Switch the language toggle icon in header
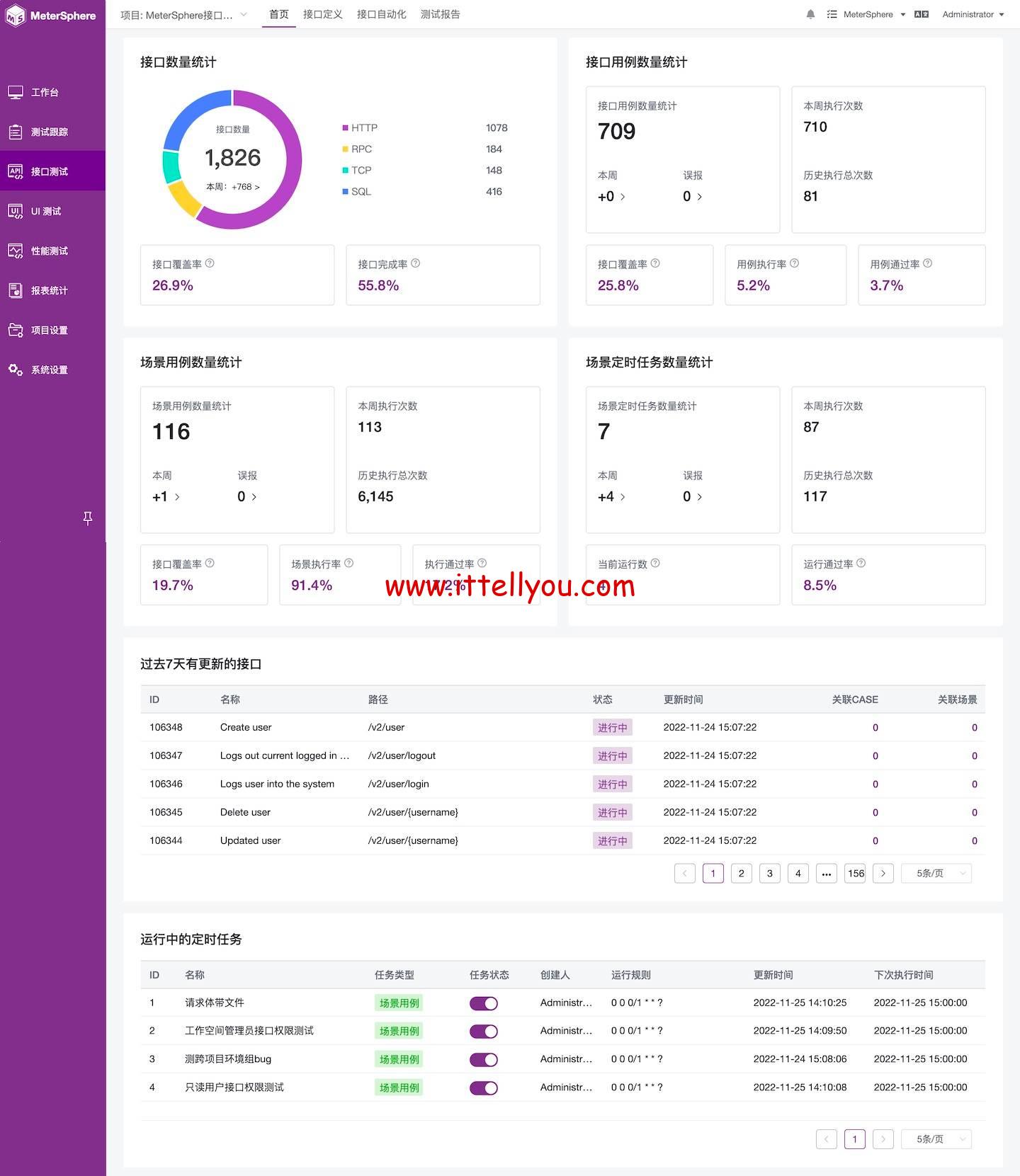 coord(921,14)
